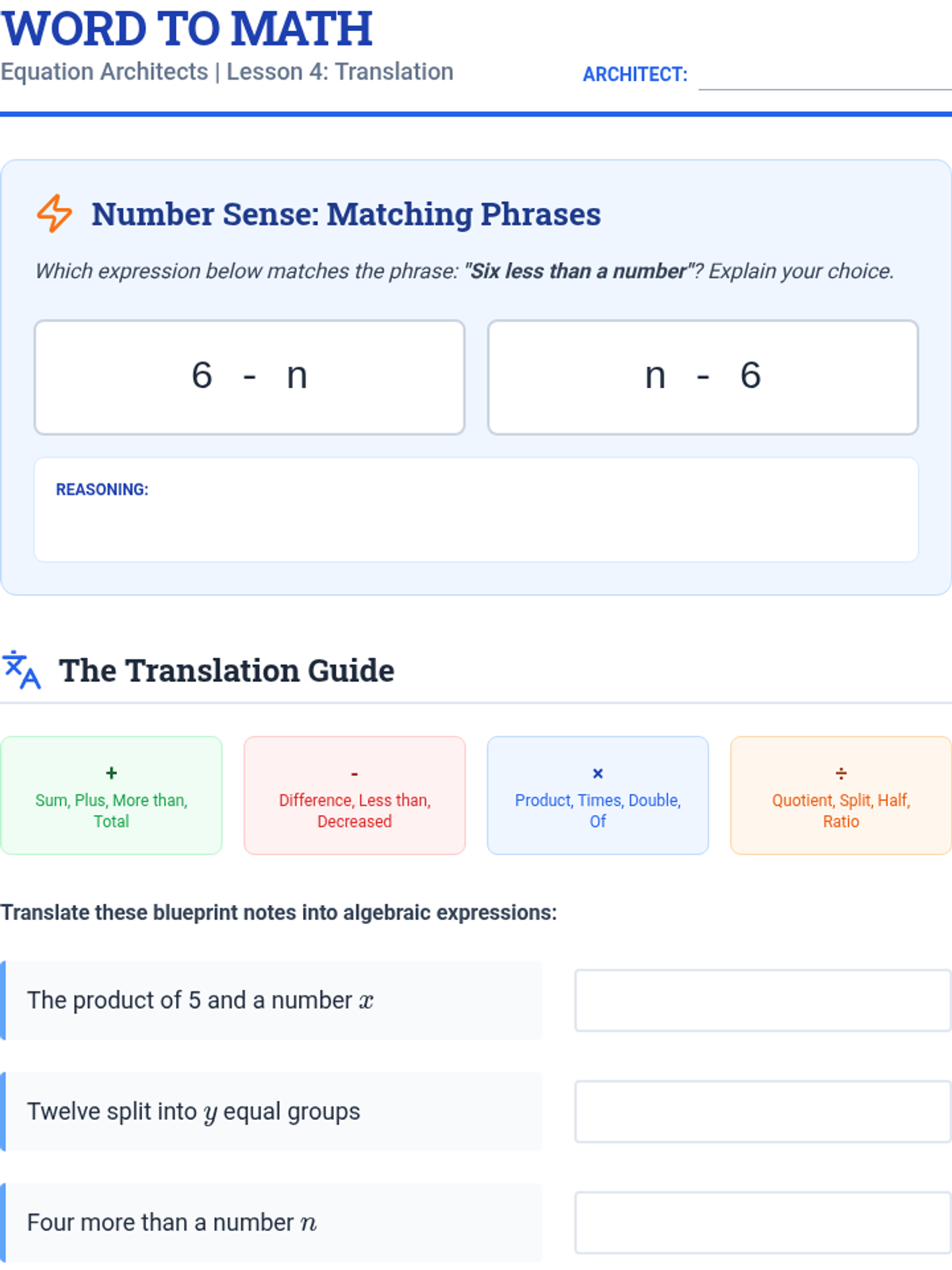This screenshot has height=1270, width=952.
Task: Click the blue multiplication symbol
Action: click(597, 773)
